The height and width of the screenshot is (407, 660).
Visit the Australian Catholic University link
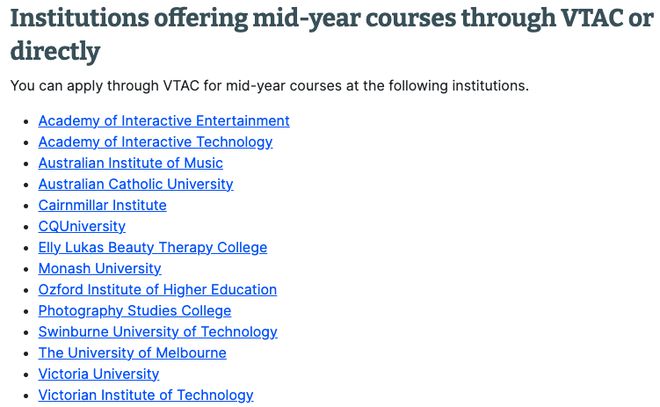[136, 184]
